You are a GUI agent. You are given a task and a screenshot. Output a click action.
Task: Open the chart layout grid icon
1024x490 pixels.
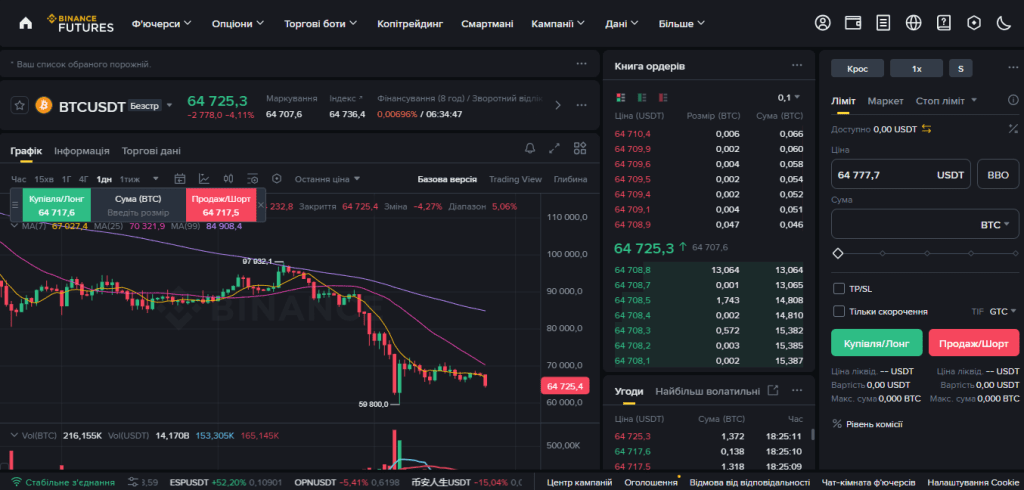point(580,149)
